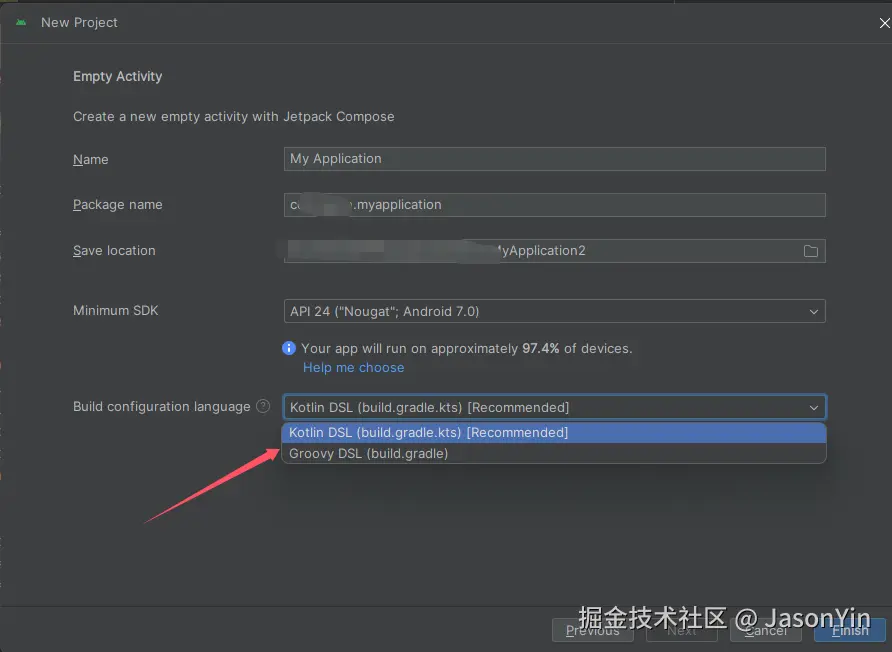Viewport: 892px width, 652px height.
Task: Open the Help me choose link
Action: click(353, 368)
